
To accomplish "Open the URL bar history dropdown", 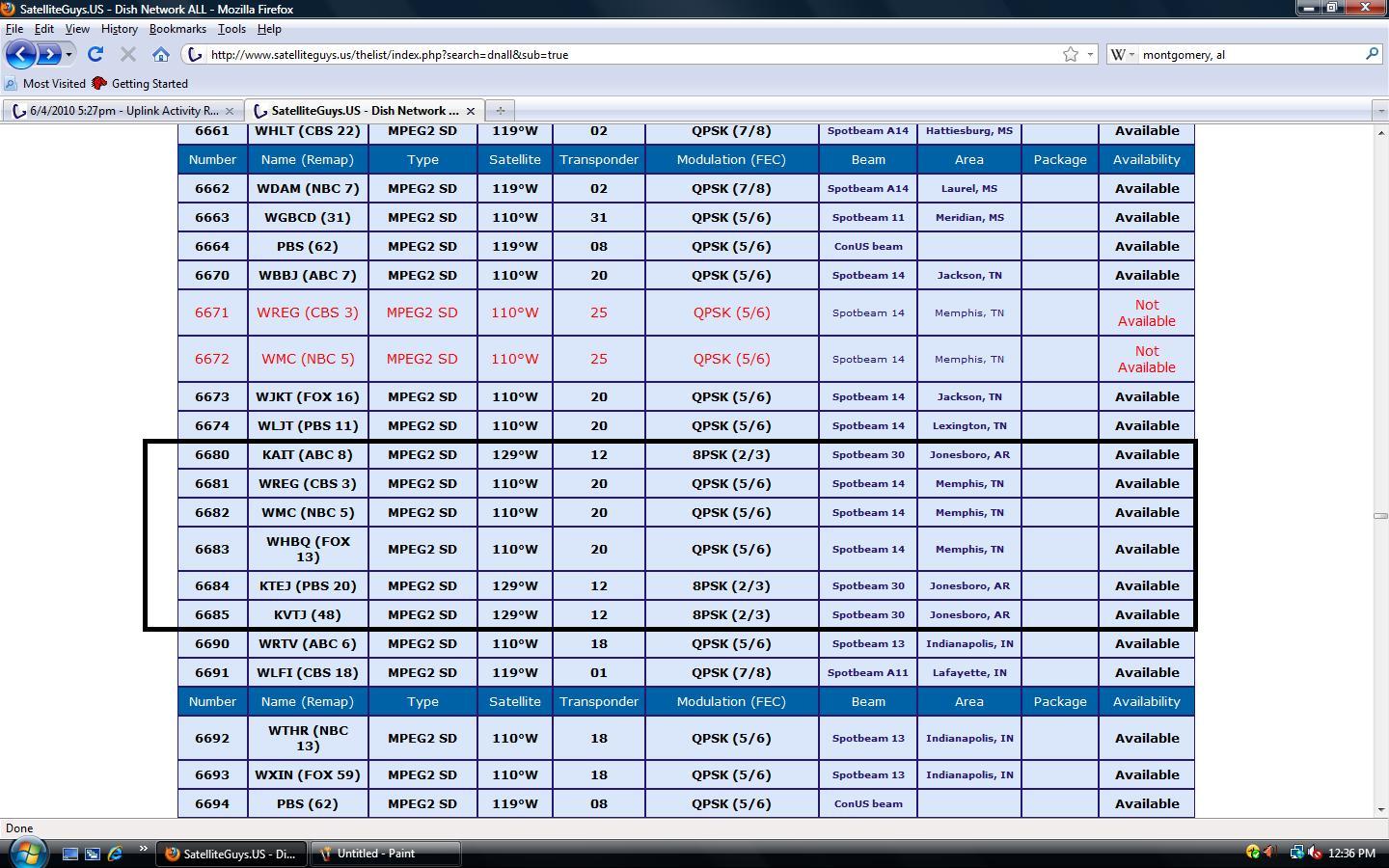I will pos(1091,54).
